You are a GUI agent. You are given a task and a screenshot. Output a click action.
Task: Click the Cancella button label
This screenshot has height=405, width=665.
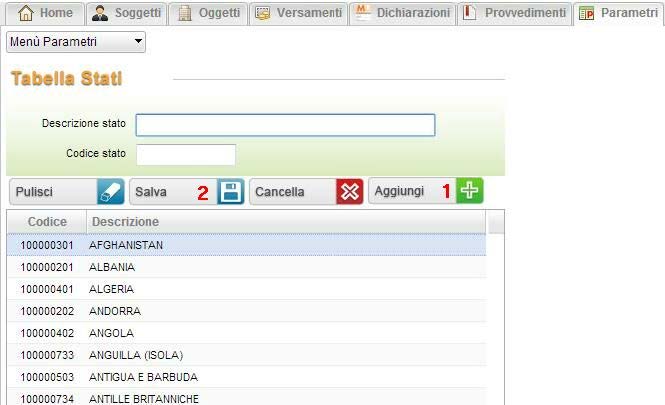point(280,192)
